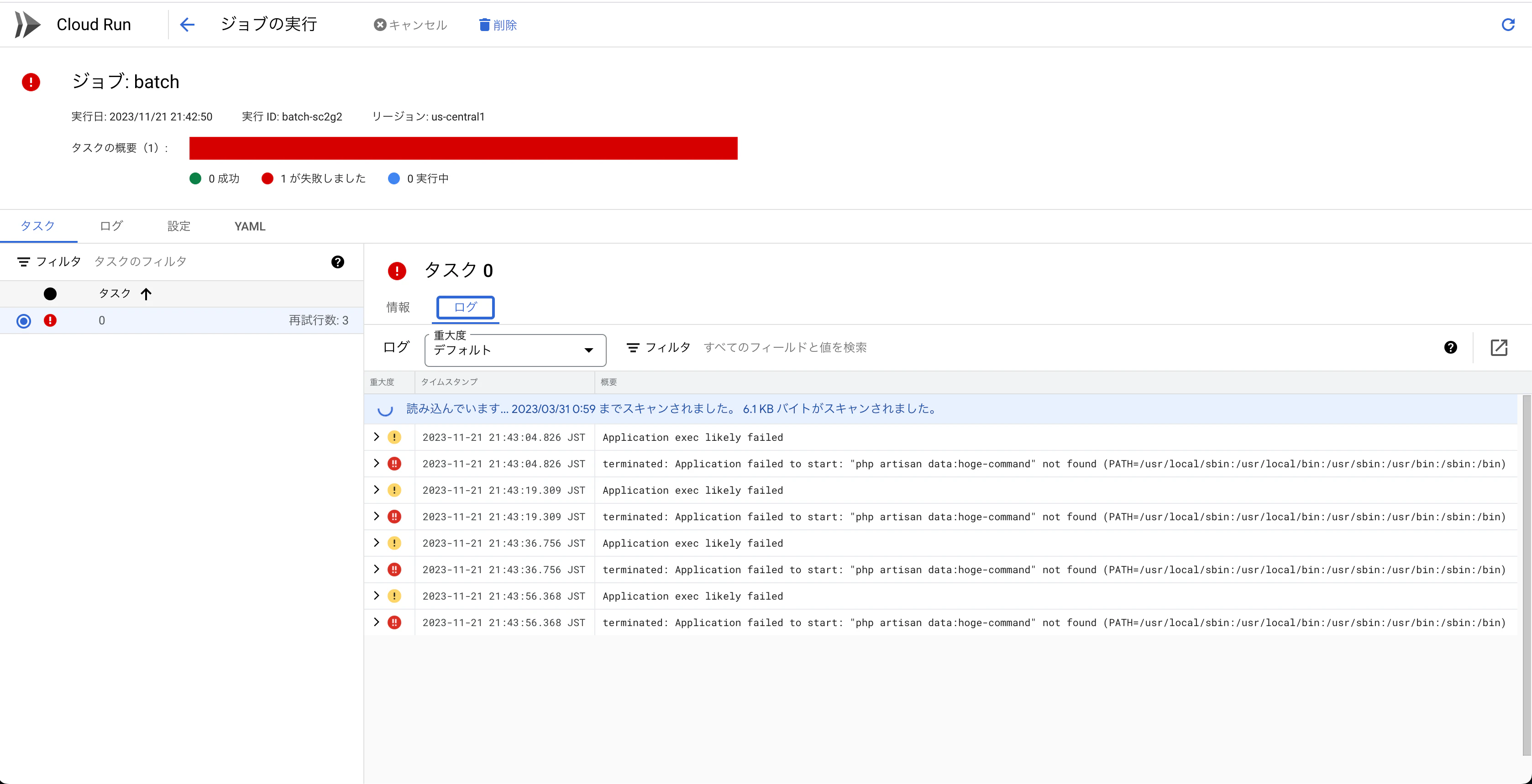Expand the 21:43:56.368 terminated error log entry

(x=377, y=622)
